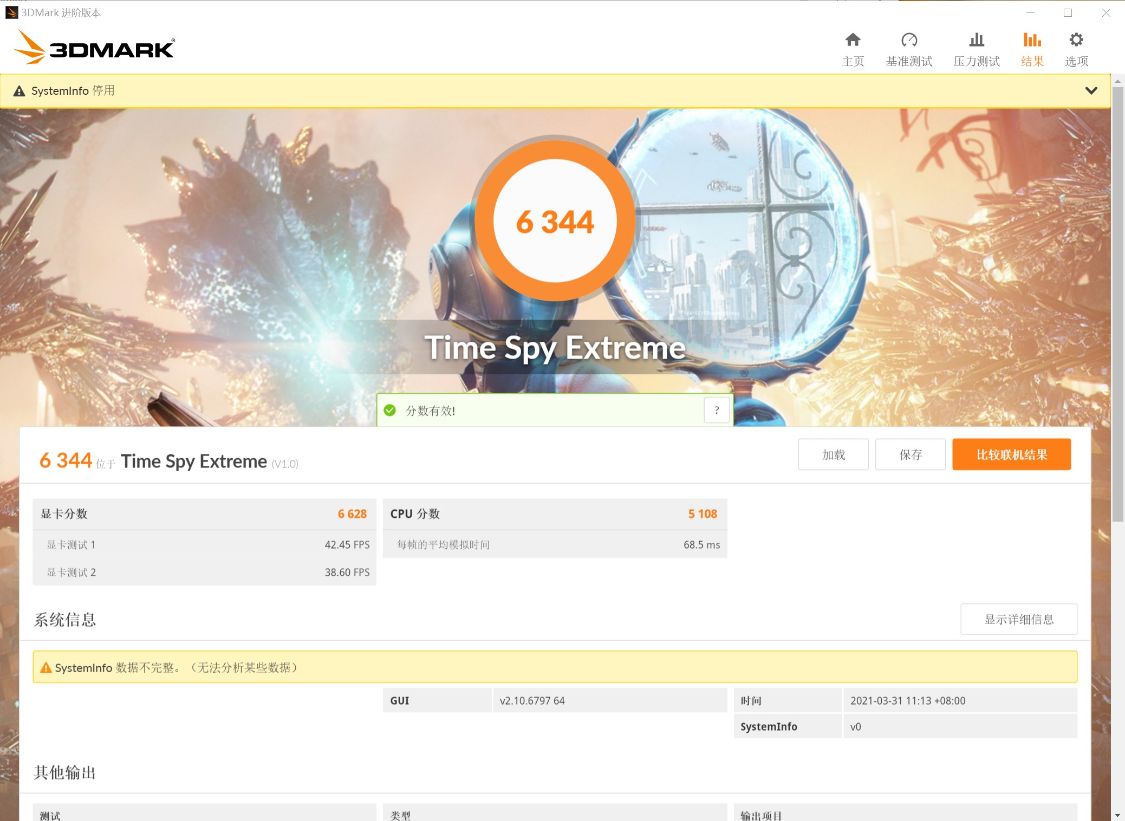
Task: Click the graphics score value 6 628
Action: 352,514
